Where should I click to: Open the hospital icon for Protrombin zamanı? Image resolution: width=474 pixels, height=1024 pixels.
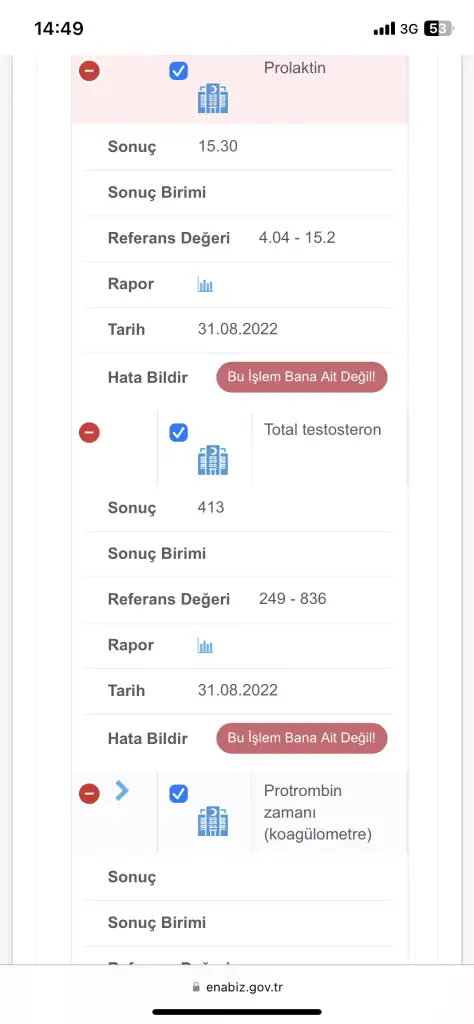pos(213,821)
